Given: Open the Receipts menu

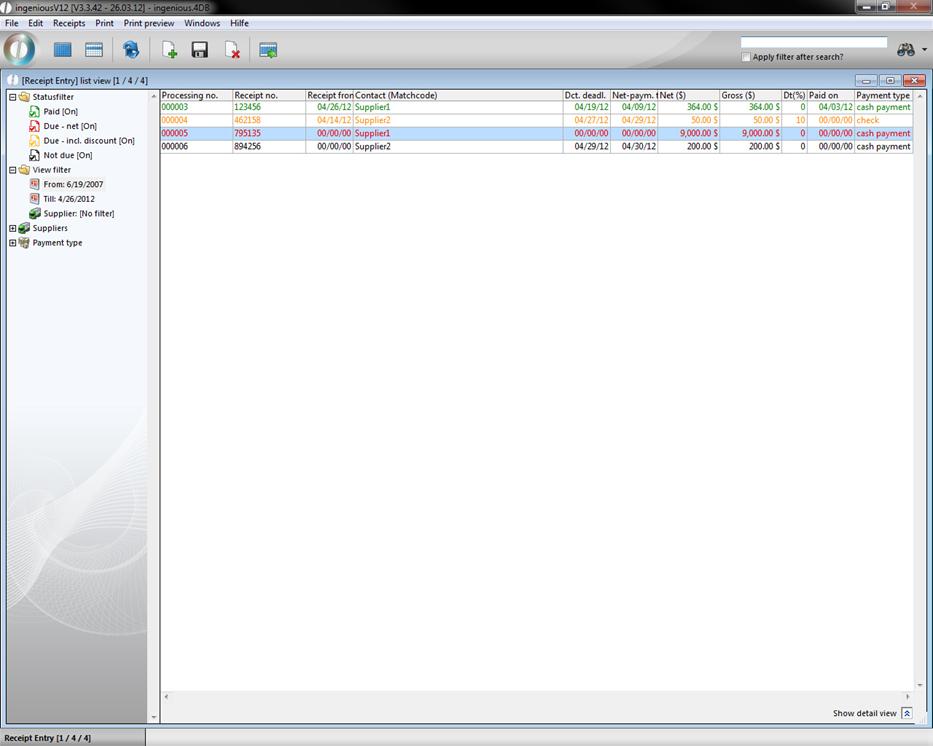Looking at the screenshot, I should click(x=69, y=23).
